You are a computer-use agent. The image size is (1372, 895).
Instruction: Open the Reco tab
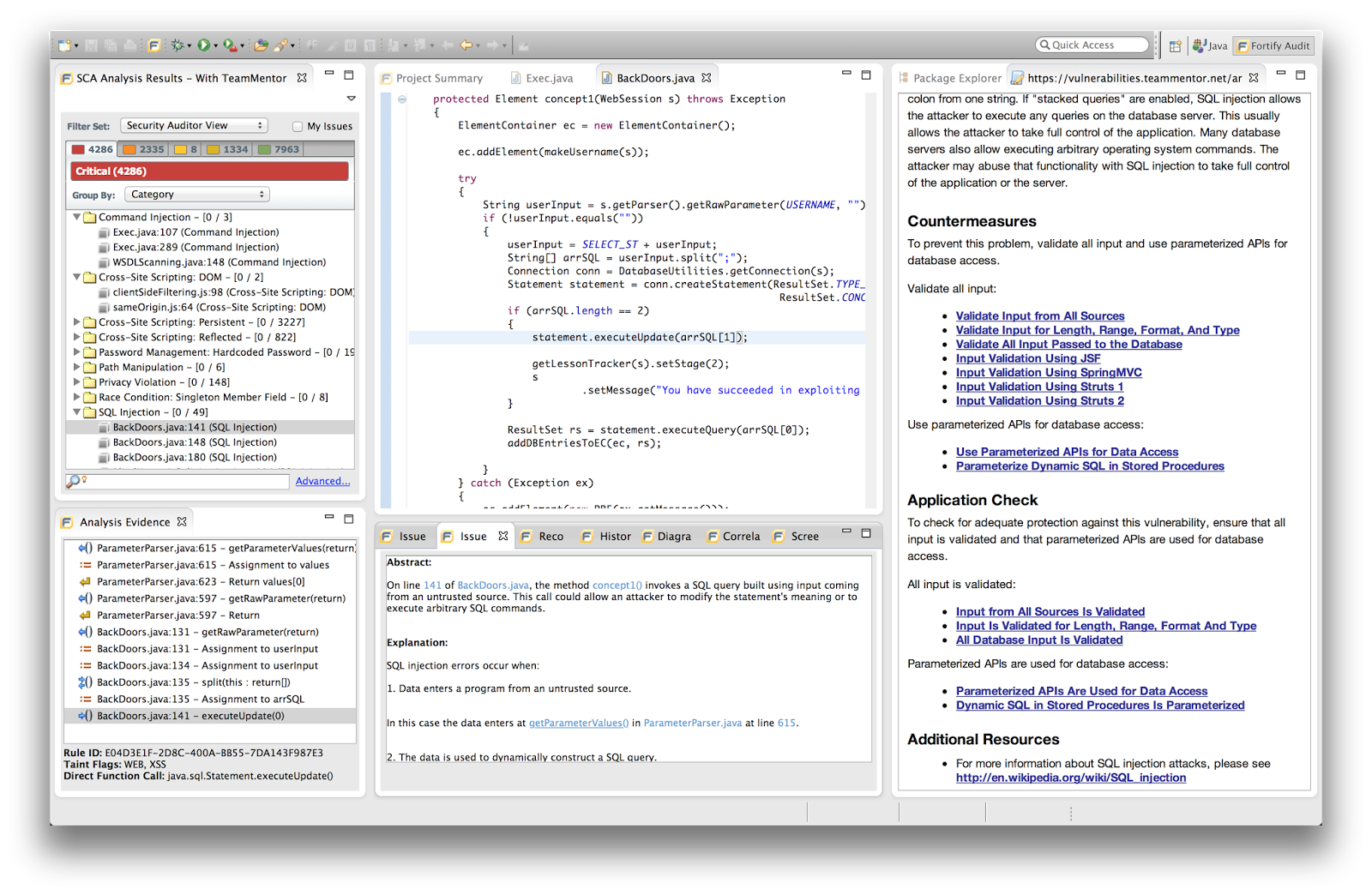pyautogui.click(x=542, y=537)
